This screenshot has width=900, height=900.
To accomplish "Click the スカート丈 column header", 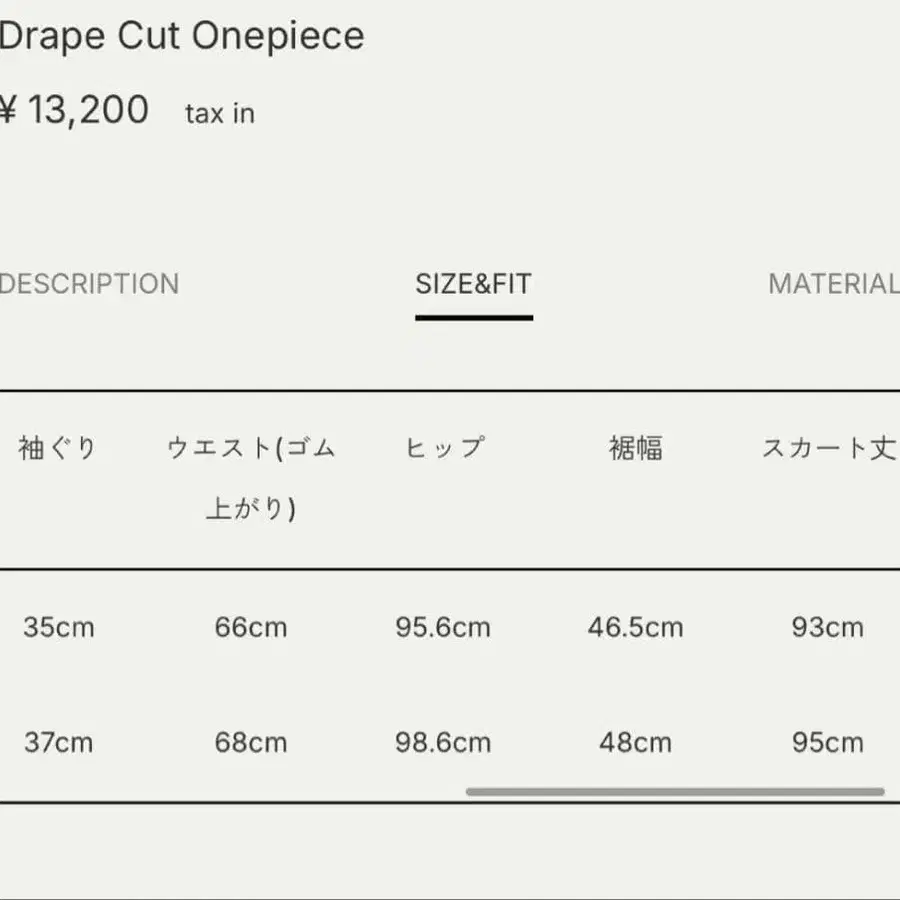I will (828, 448).
